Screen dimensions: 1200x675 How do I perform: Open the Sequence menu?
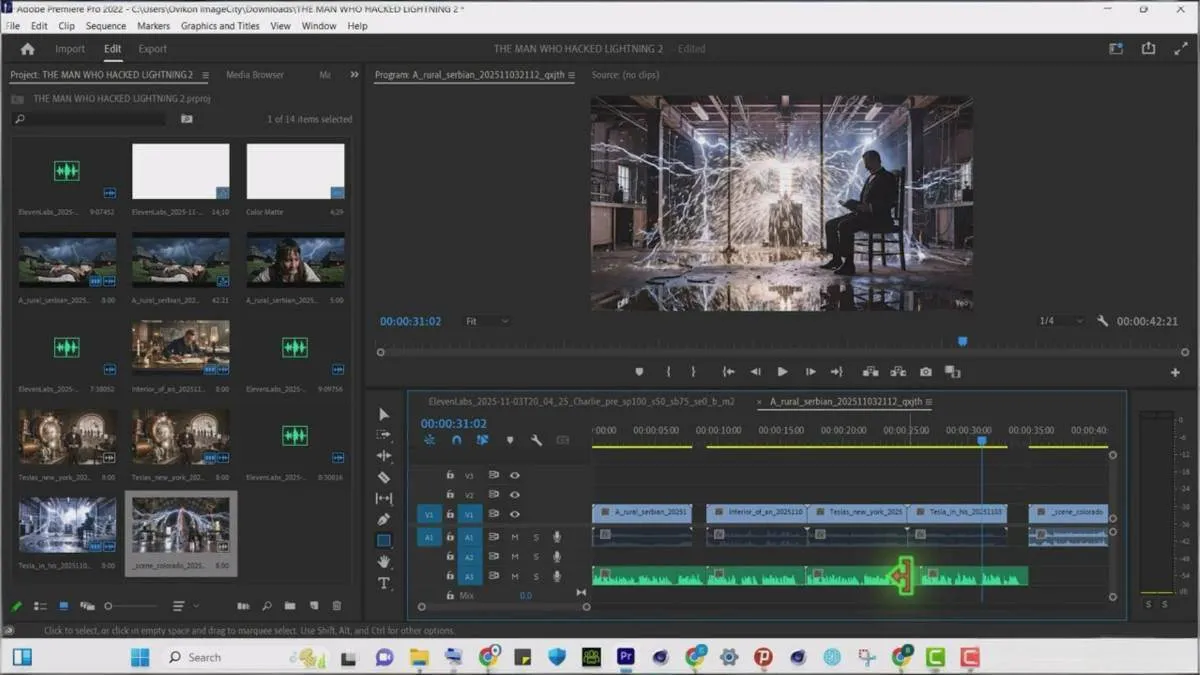tap(105, 26)
